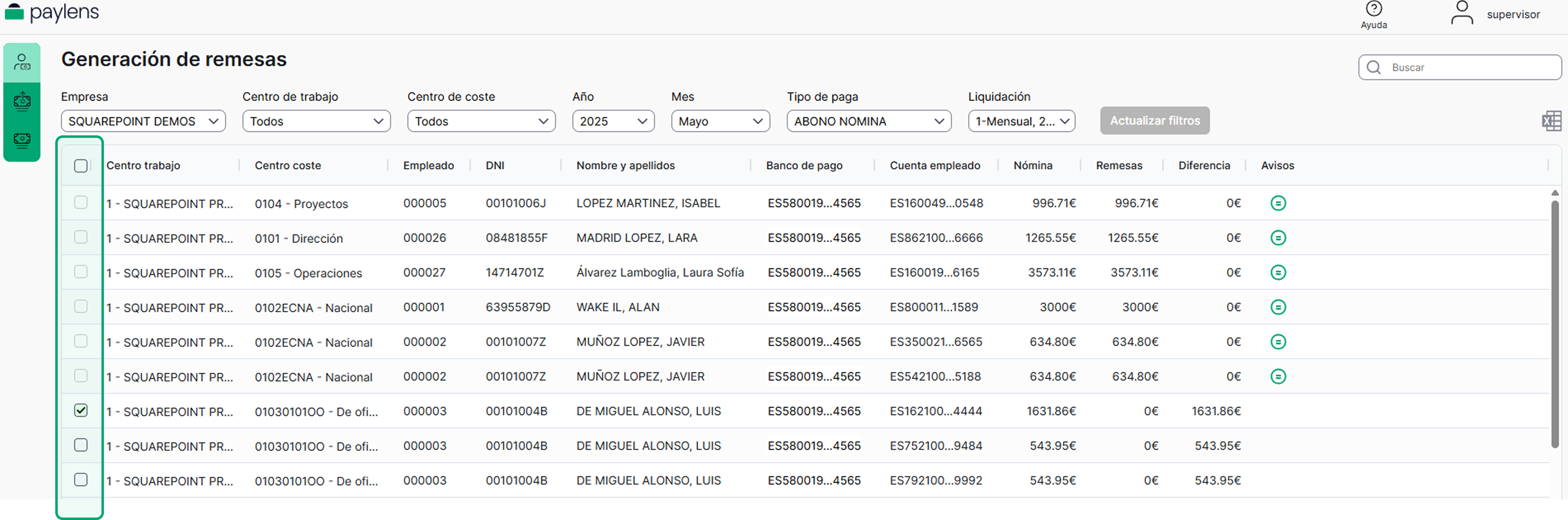
Task: Export table with the Excel icon
Action: [1552, 121]
